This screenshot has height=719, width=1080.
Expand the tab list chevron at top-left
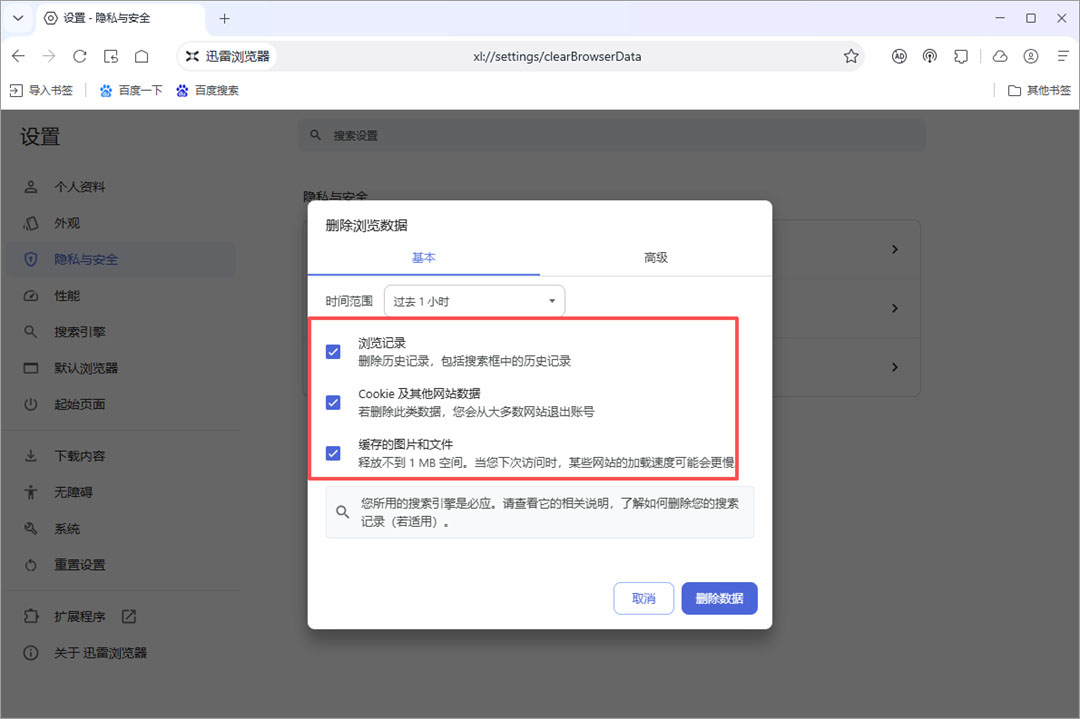[x=19, y=18]
